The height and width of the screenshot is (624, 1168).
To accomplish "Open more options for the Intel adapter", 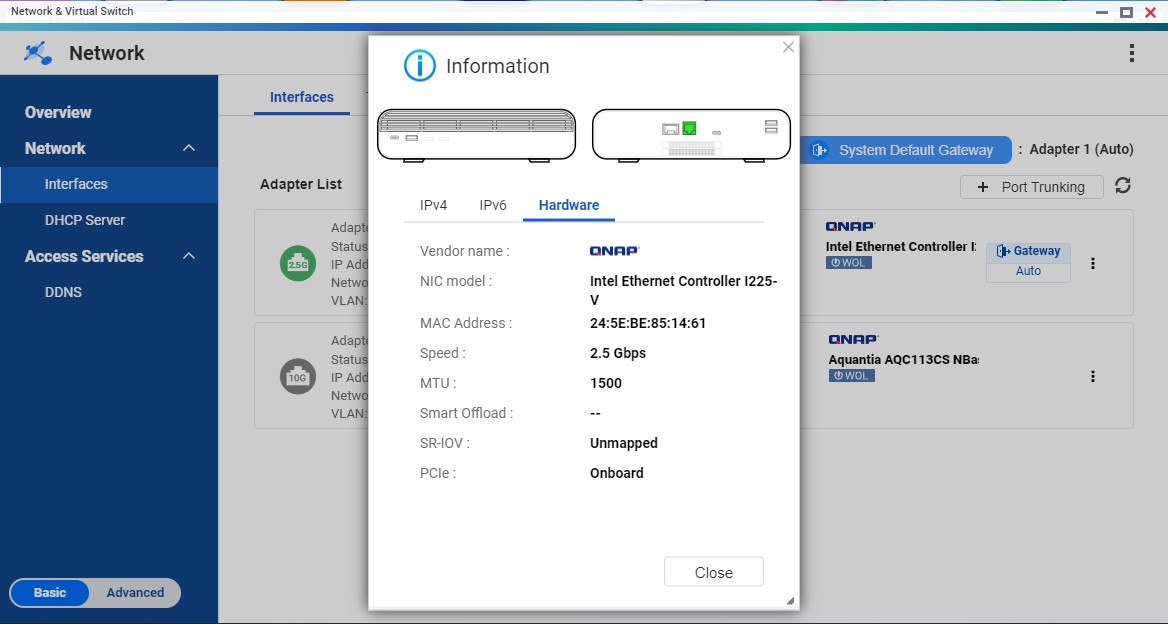I will pos(1093,264).
